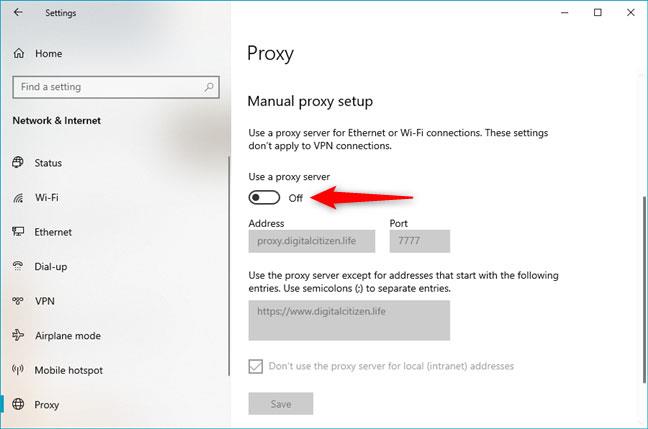Toggle the Use a proxy server switch
The width and height of the screenshot is (648, 429).
pyautogui.click(x=264, y=198)
